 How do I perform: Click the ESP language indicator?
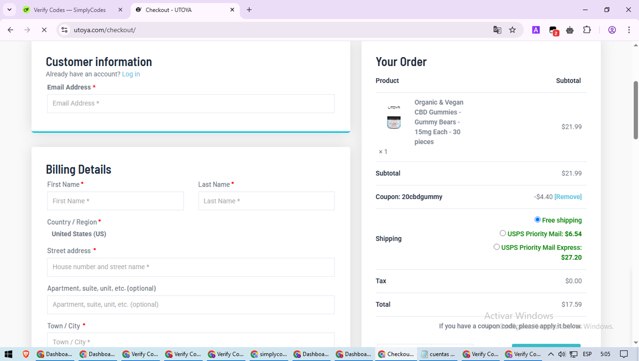pyautogui.click(x=587, y=354)
